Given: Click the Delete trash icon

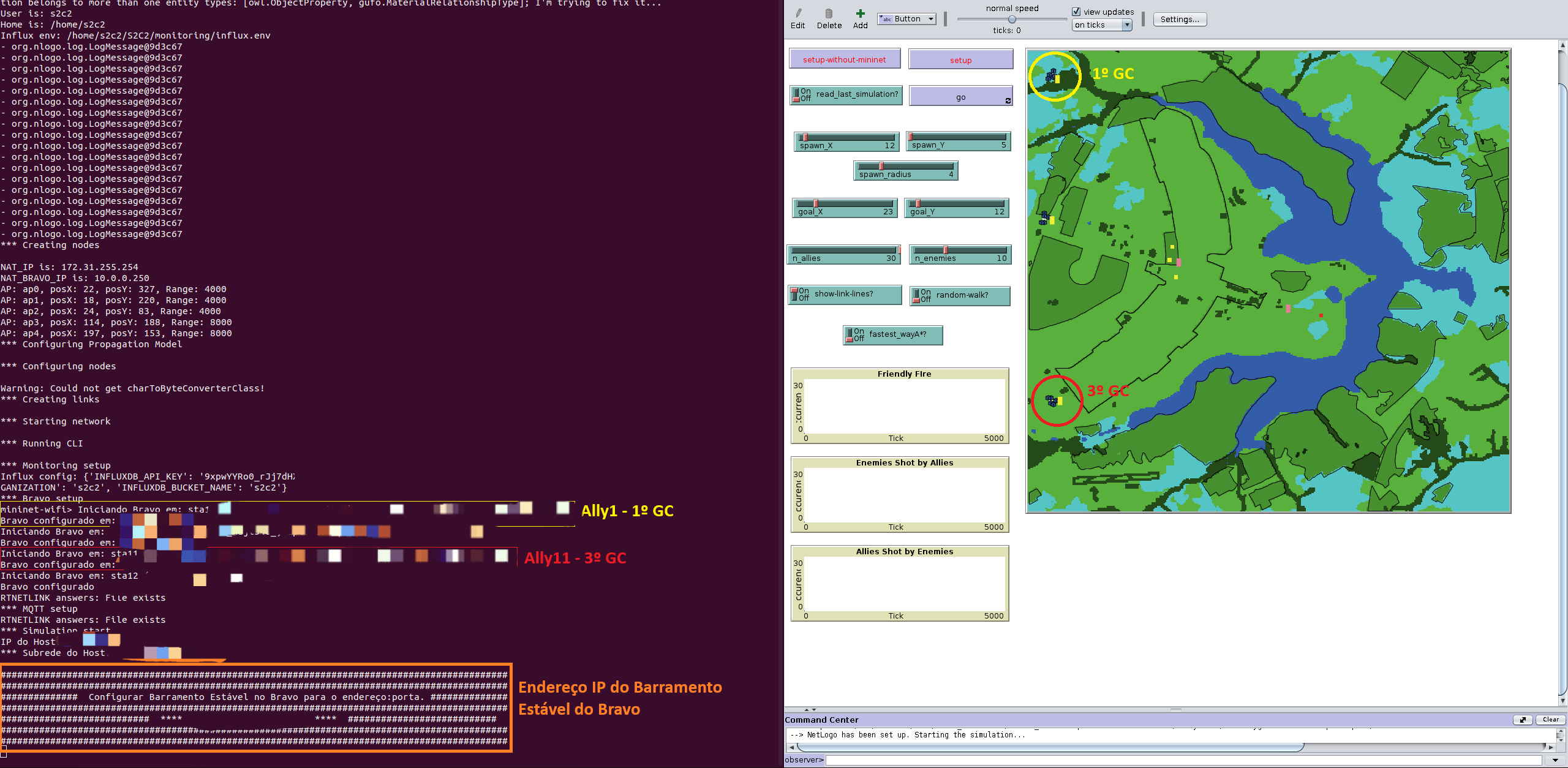Looking at the screenshot, I should click(x=829, y=13).
